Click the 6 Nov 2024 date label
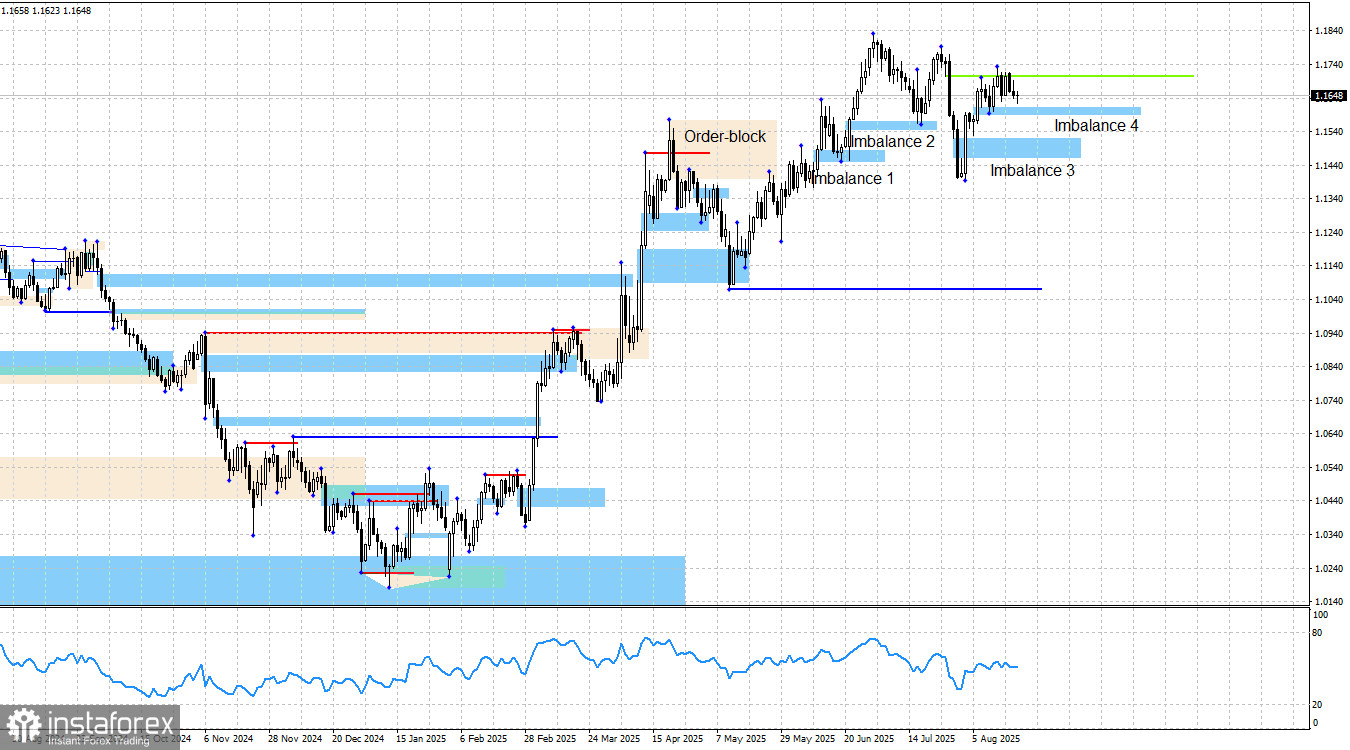 pos(227,740)
